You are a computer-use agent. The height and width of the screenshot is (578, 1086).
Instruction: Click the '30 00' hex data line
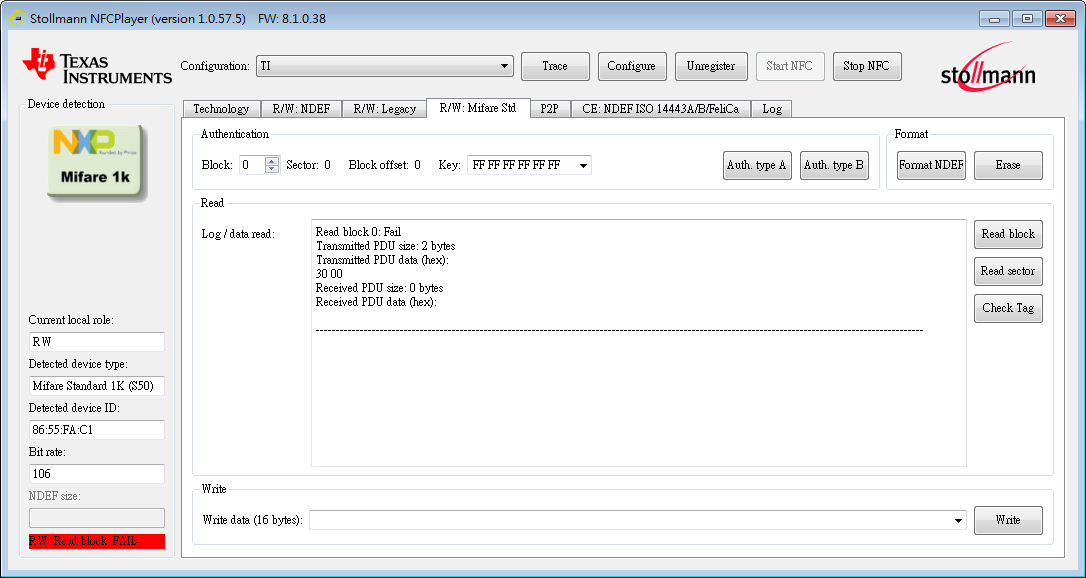(329, 274)
